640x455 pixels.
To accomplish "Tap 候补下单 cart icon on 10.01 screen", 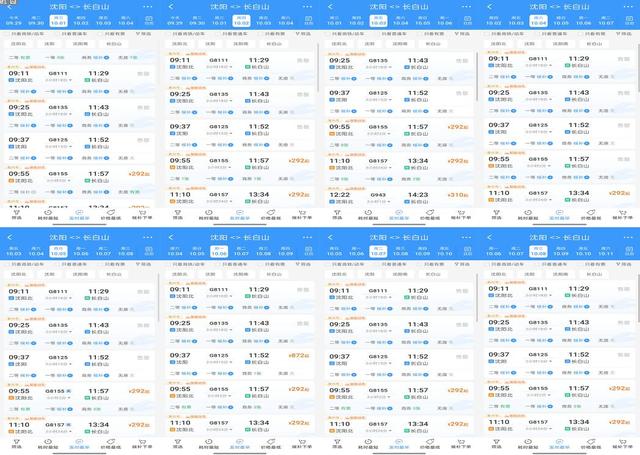I will coord(142,215).
